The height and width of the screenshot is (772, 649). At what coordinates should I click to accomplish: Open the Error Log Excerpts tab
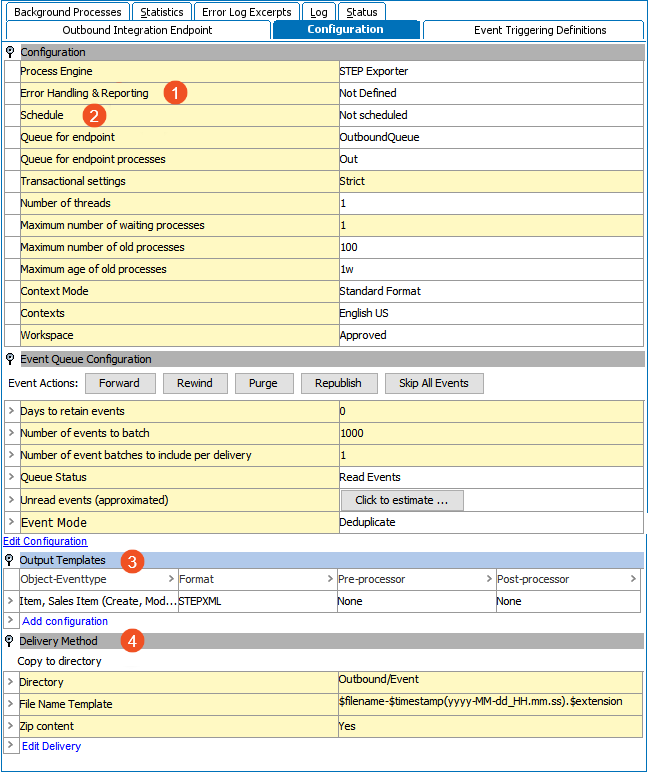pos(246,12)
